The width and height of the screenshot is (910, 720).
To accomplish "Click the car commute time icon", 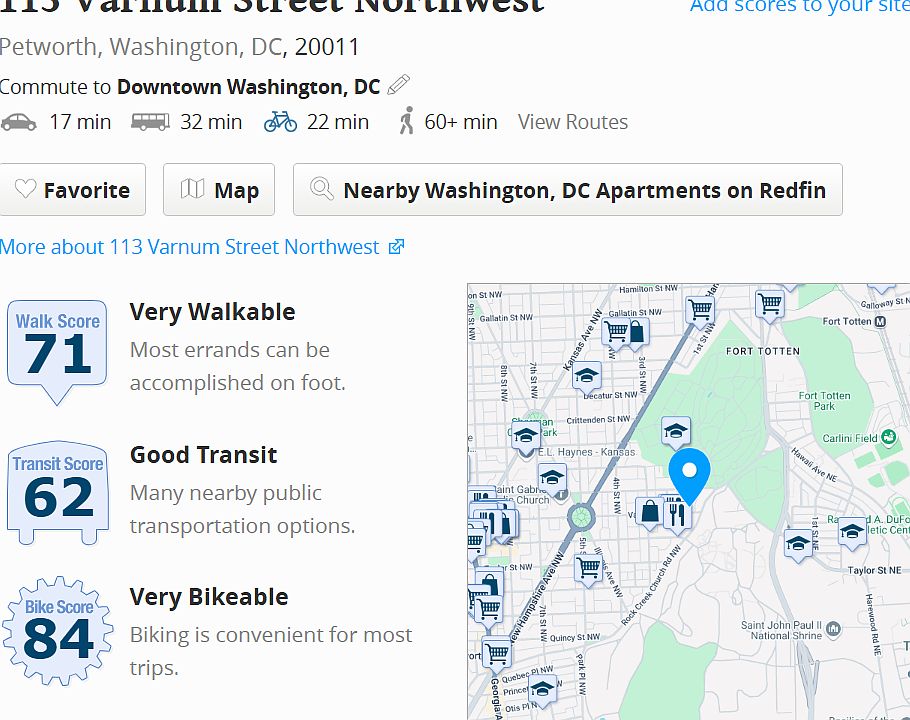I will (19, 122).
